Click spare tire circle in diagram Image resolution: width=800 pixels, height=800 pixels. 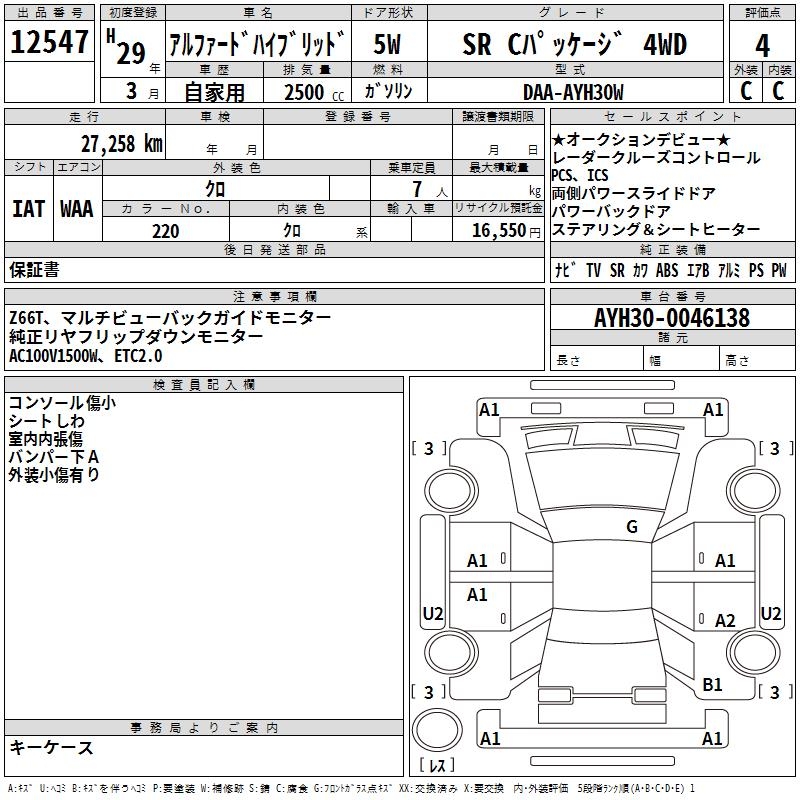point(437,730)
